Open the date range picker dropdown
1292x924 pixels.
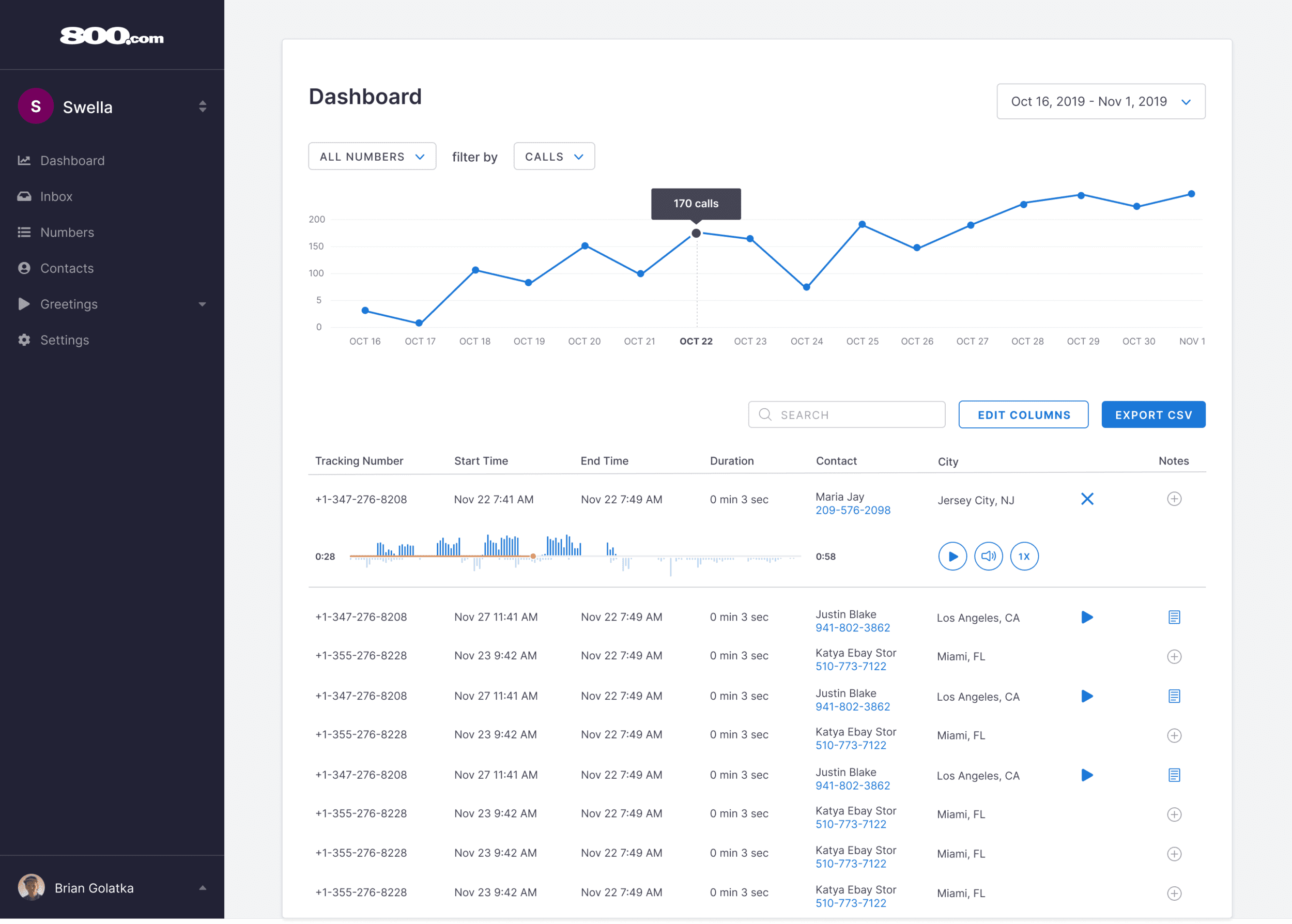[1100, 102]
